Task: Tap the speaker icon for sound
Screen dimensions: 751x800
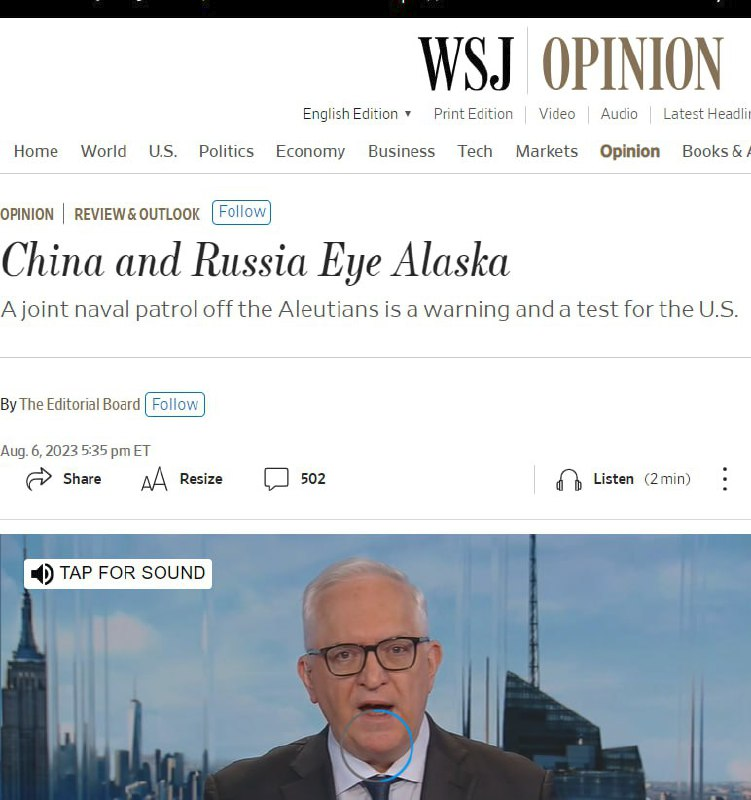Action: point(42,574)
